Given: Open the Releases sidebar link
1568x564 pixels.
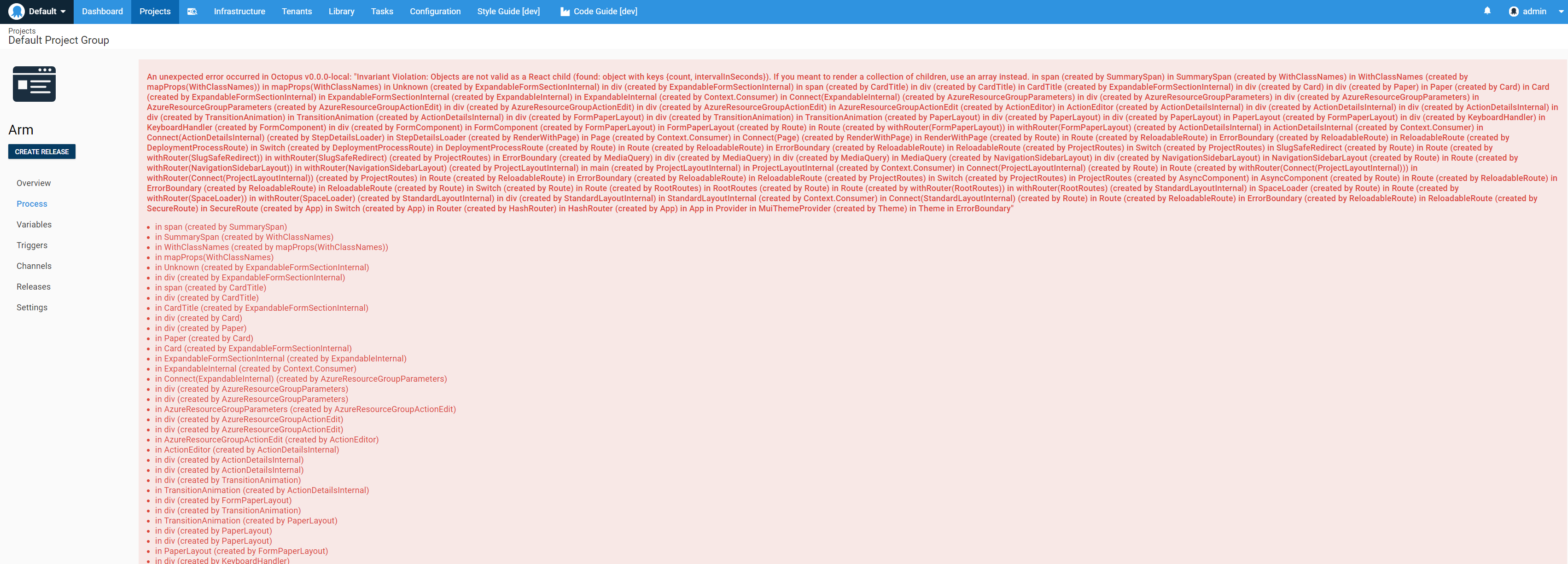Looking at the screenshot, I should click(x=34, y=286).
